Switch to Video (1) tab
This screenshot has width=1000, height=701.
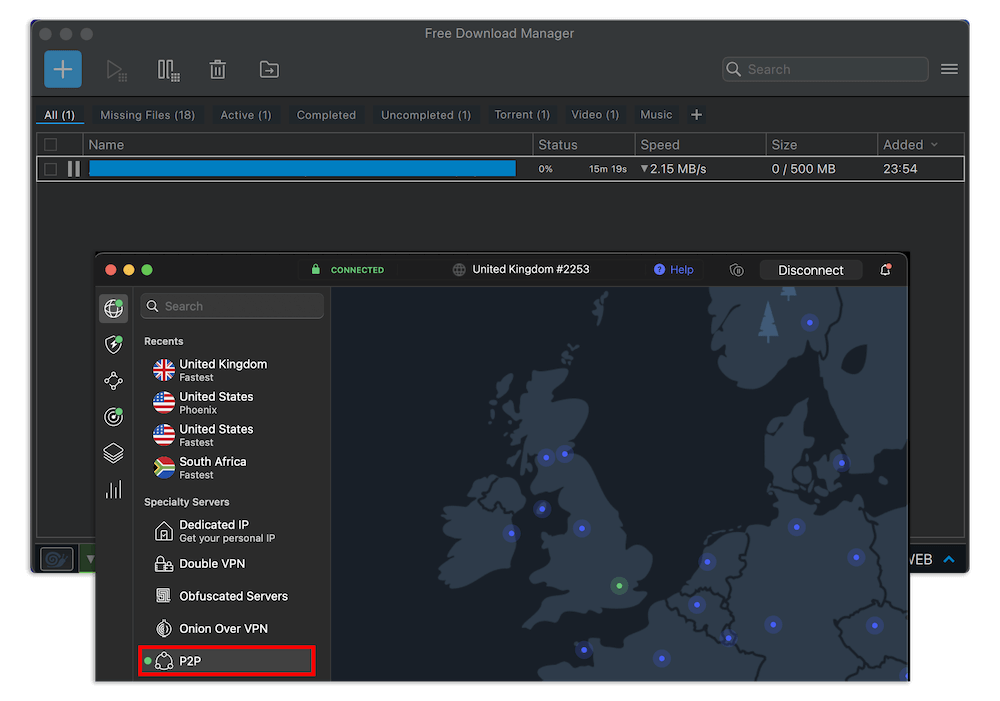pyautogui.click(x=595, y=115)
